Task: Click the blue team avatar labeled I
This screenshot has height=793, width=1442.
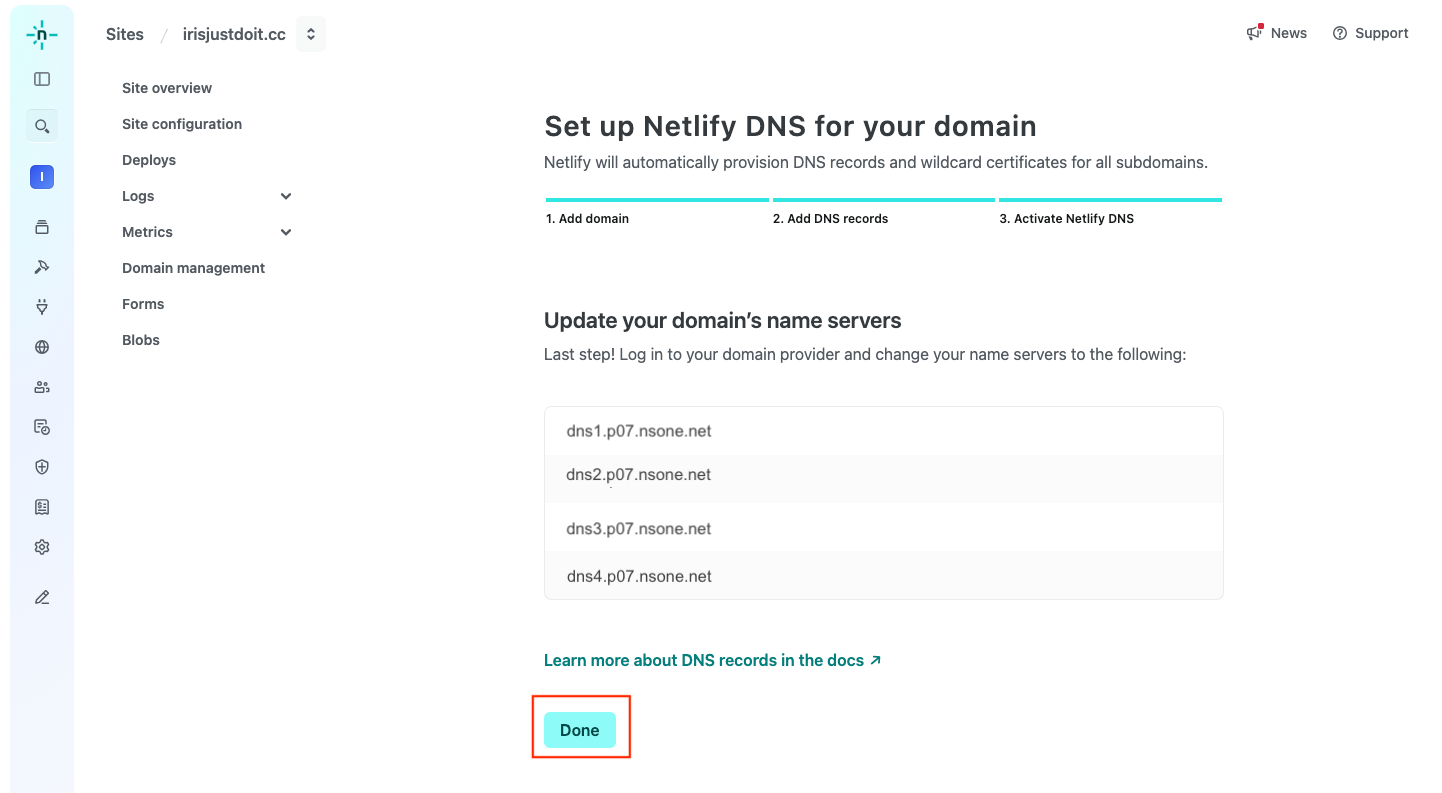Action: pyautogui.click(x=42, y=177)
